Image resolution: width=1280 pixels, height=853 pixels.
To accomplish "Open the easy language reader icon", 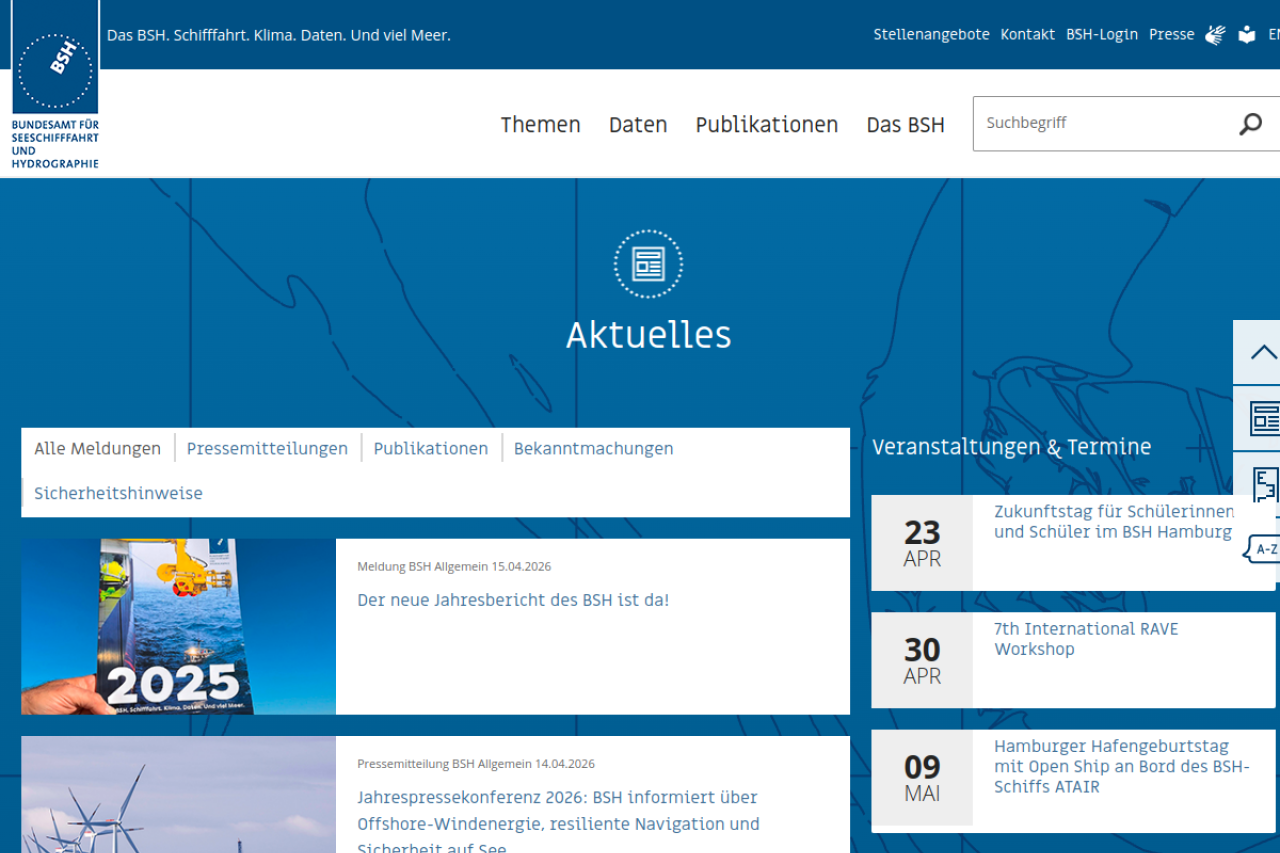I will click(x=1246, y=35).
